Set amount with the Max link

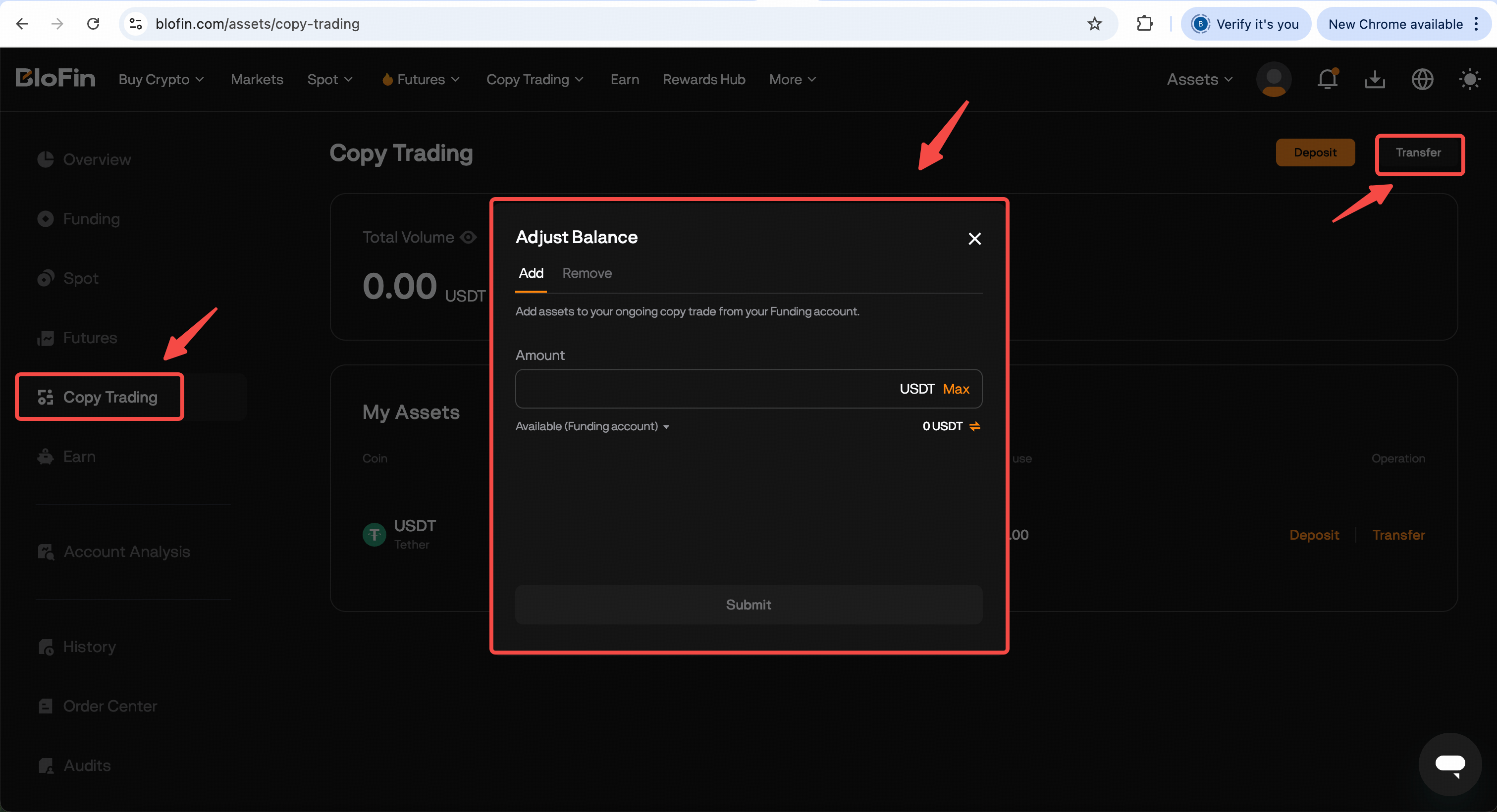[x=956, y=389]
